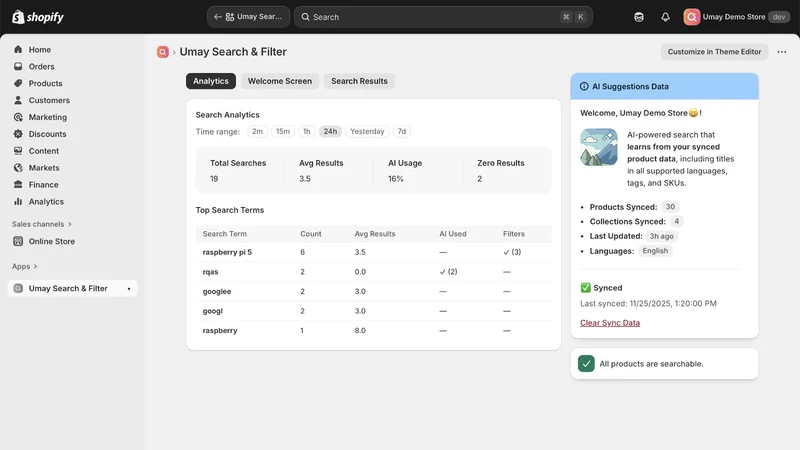Open the Online Store sales channel

[52, 241]
